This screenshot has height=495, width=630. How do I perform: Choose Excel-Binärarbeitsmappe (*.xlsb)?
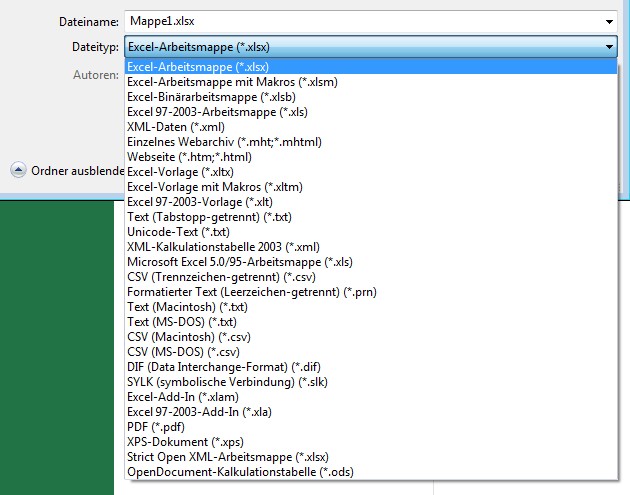click(x=371, y=97)
